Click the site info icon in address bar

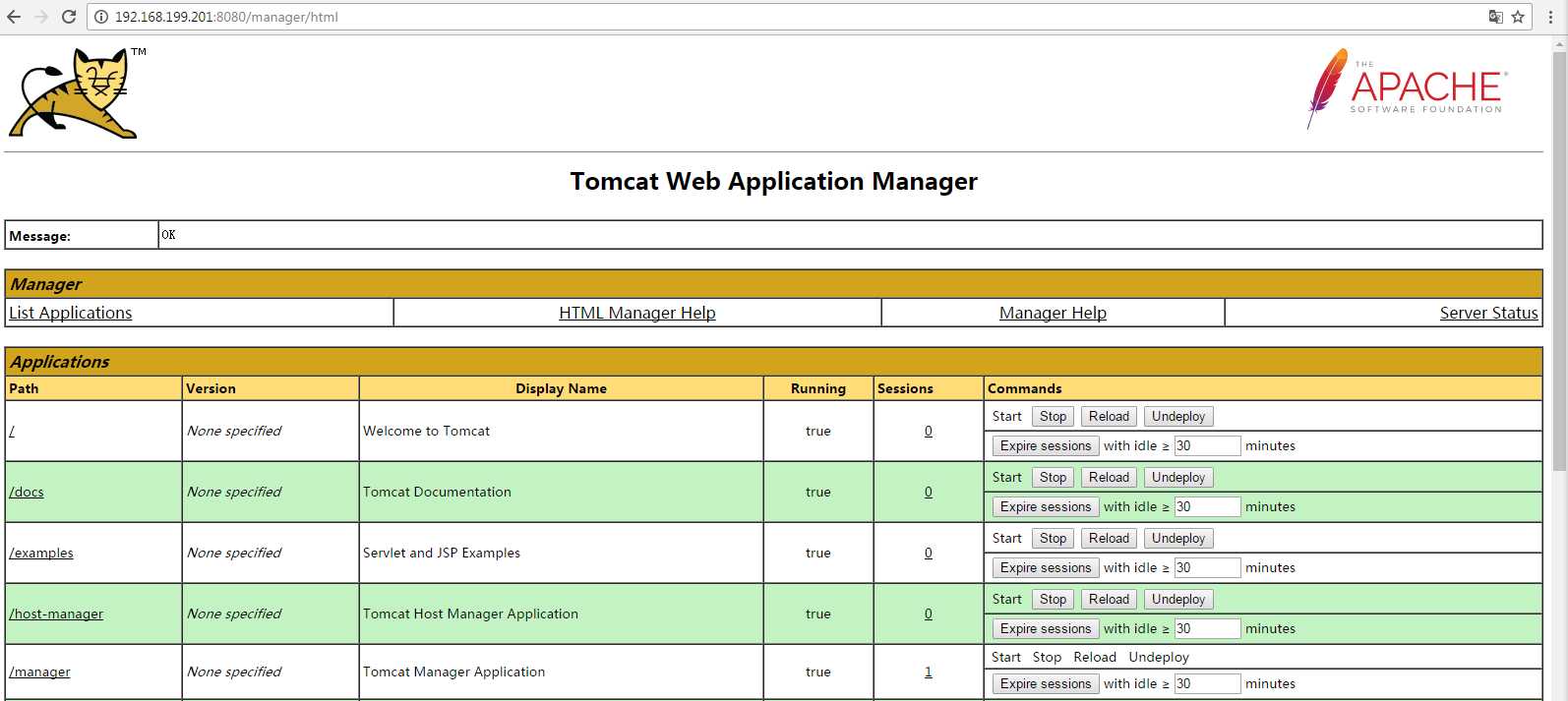[100, 17]
